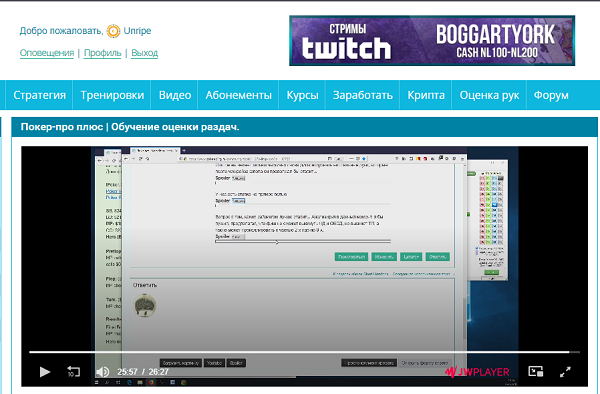Click the Twitch BoggartYork stream banner
600x394 pixels.
pyautogui.click(x=432, y=41)
